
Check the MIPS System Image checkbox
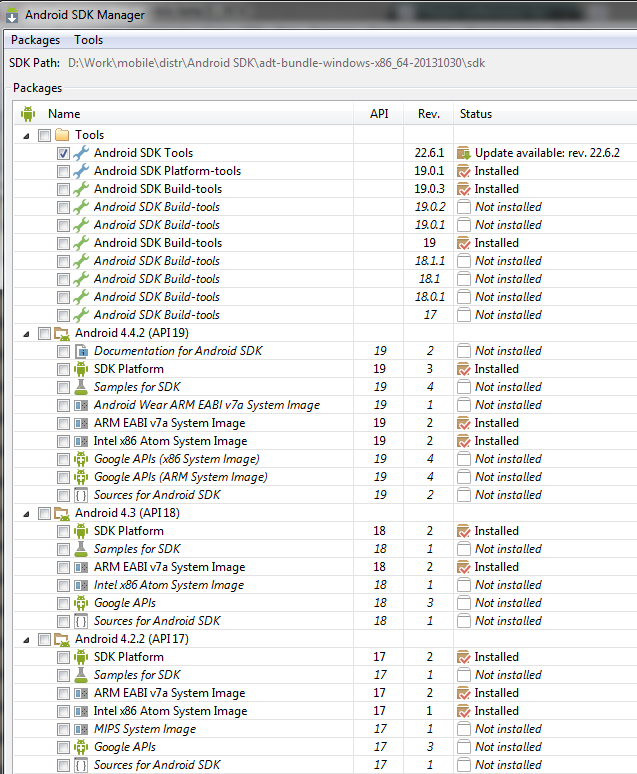tap(63, 730)
